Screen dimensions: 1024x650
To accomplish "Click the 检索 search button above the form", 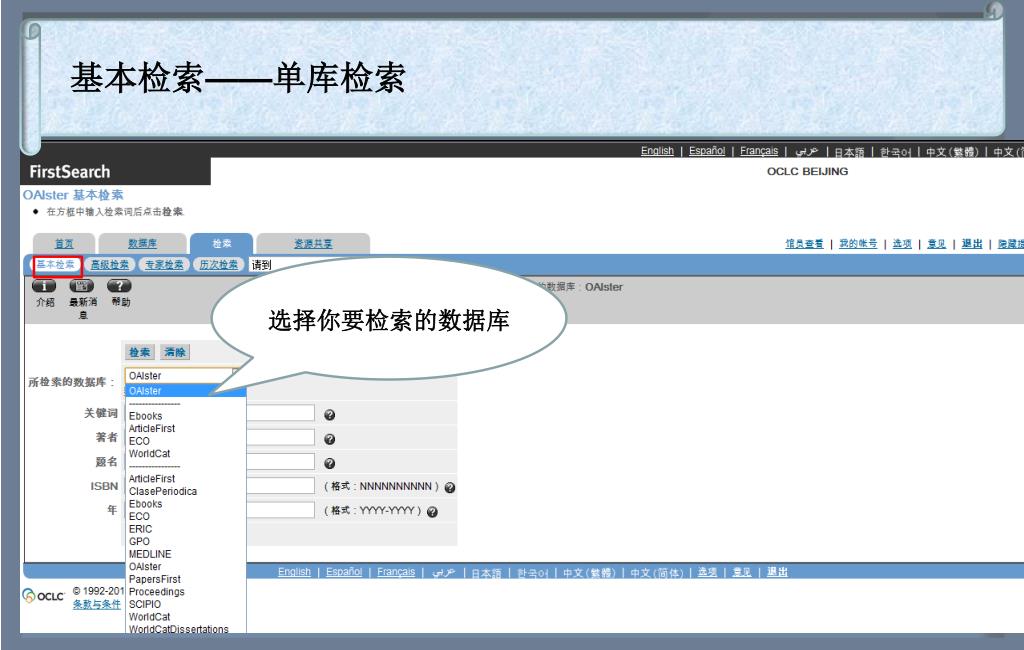I will coord(140,352).
